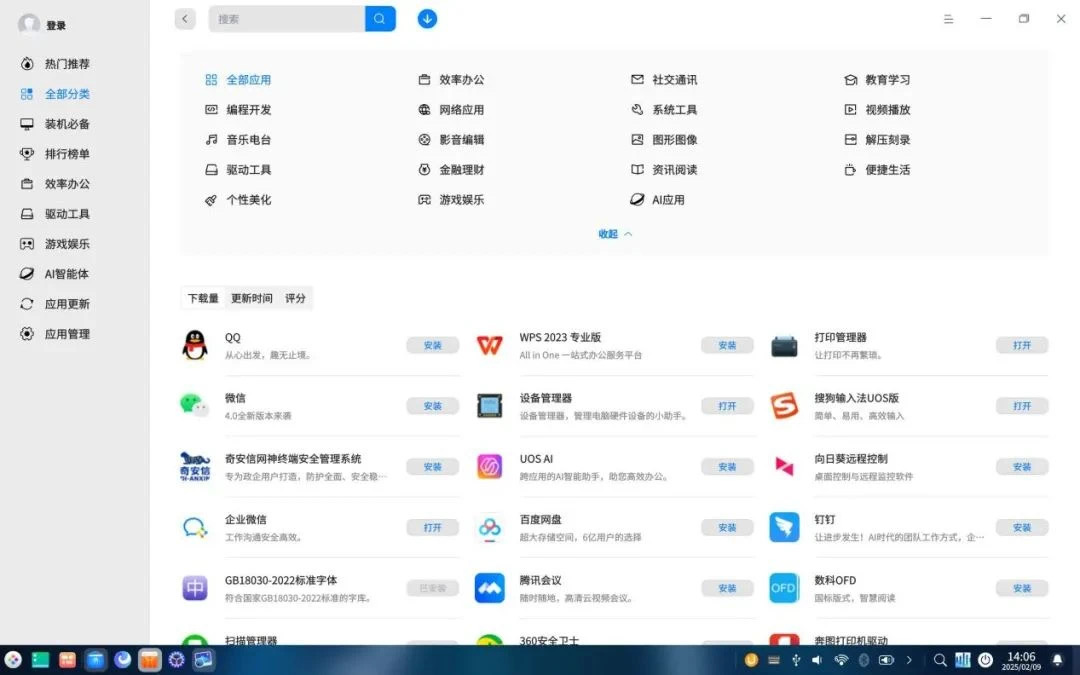
Task: Collapse categories with 收起 chevron
Action: [615, 234]
